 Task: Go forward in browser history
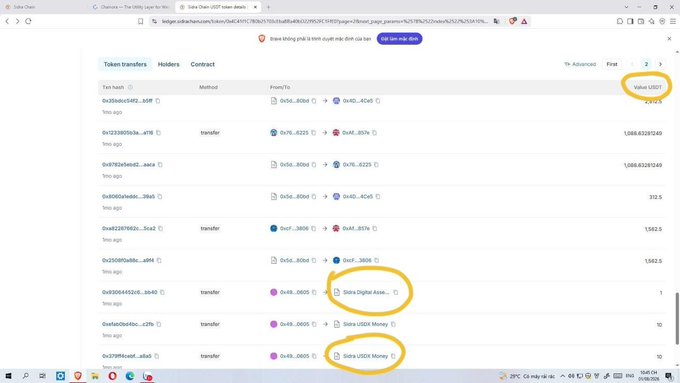tap(17, 21)
